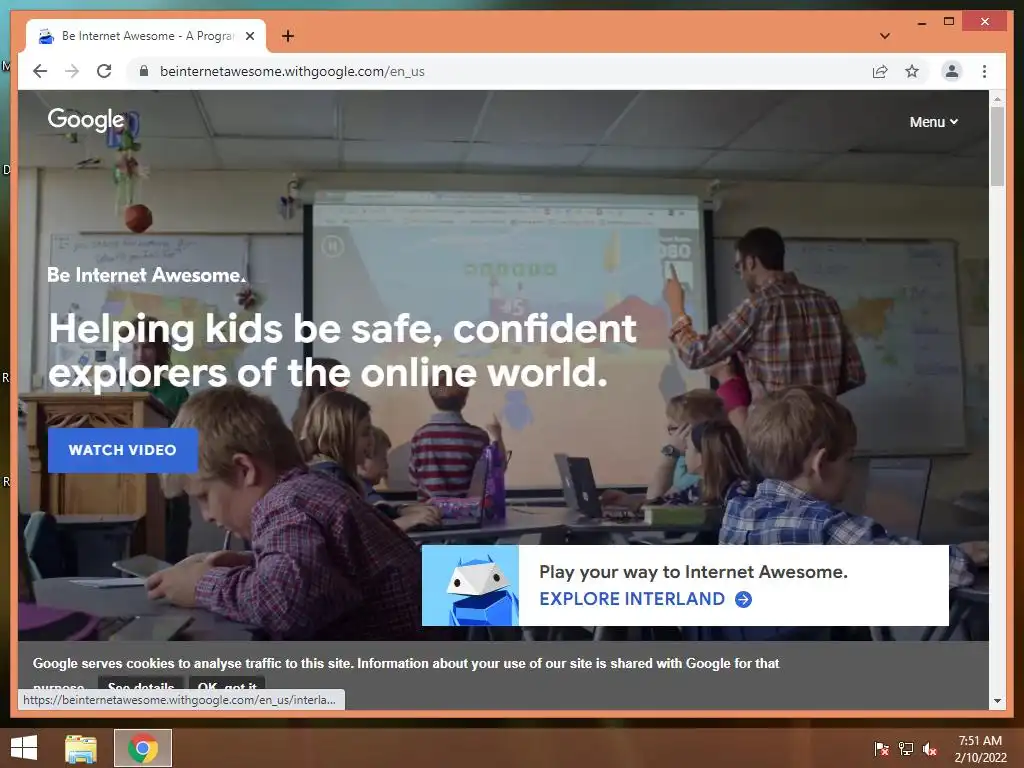Screen dimensions: 1024x768
Task: Open the Action Center flag tray icon
Action: click(x=881, y=749)
